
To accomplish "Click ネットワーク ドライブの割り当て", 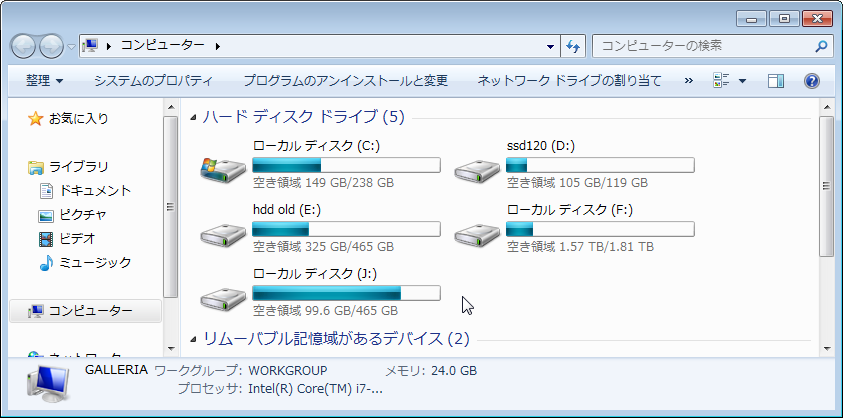I will [569, 81].
